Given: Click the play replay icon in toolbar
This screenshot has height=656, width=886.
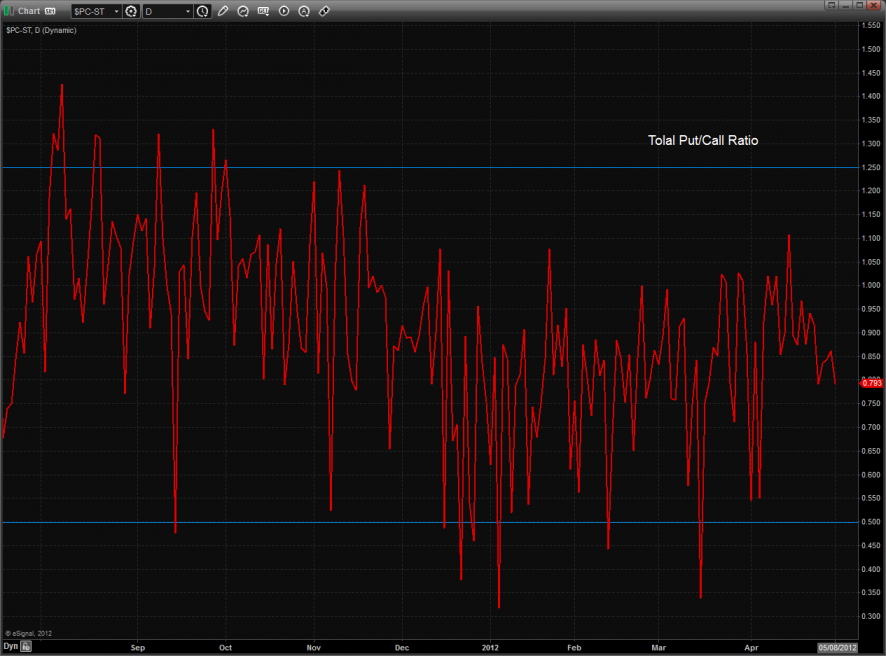Looking at the screenshot, I should click(x=284, y=11).
